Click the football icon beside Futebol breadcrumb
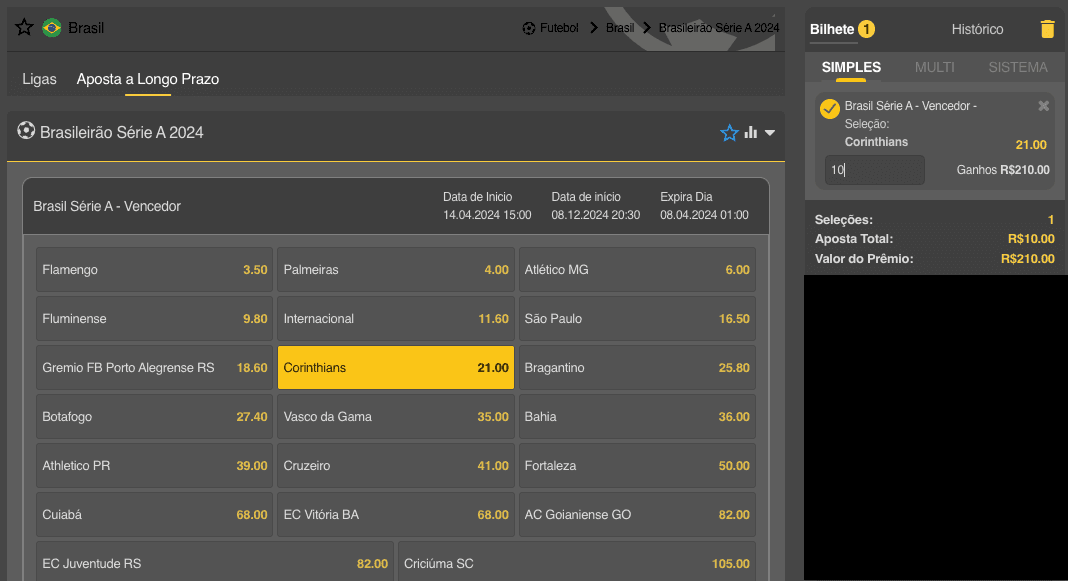Image resolution: width=1068 pixels, height=581 pixels. 529,28
